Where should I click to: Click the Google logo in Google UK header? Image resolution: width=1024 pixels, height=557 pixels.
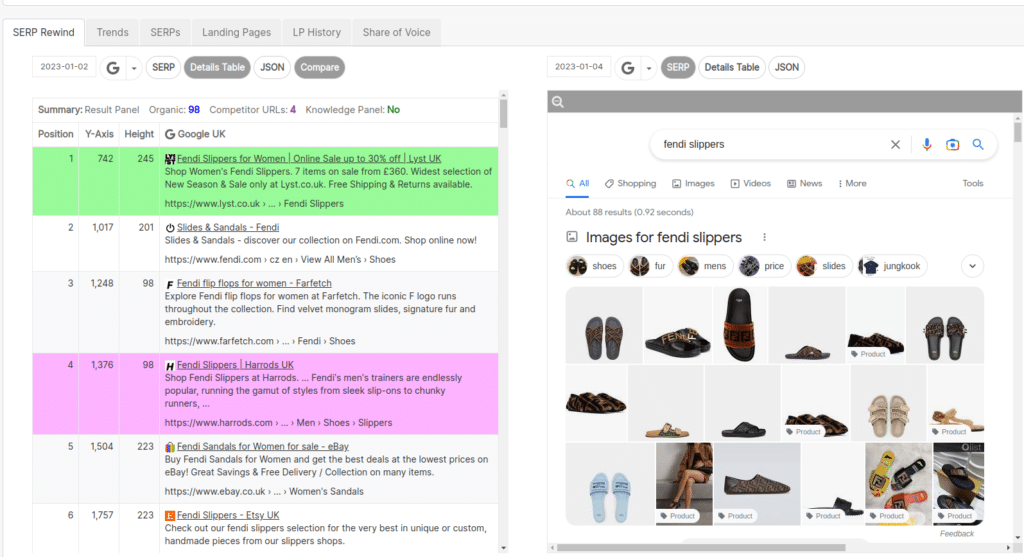tap(170, 134)
